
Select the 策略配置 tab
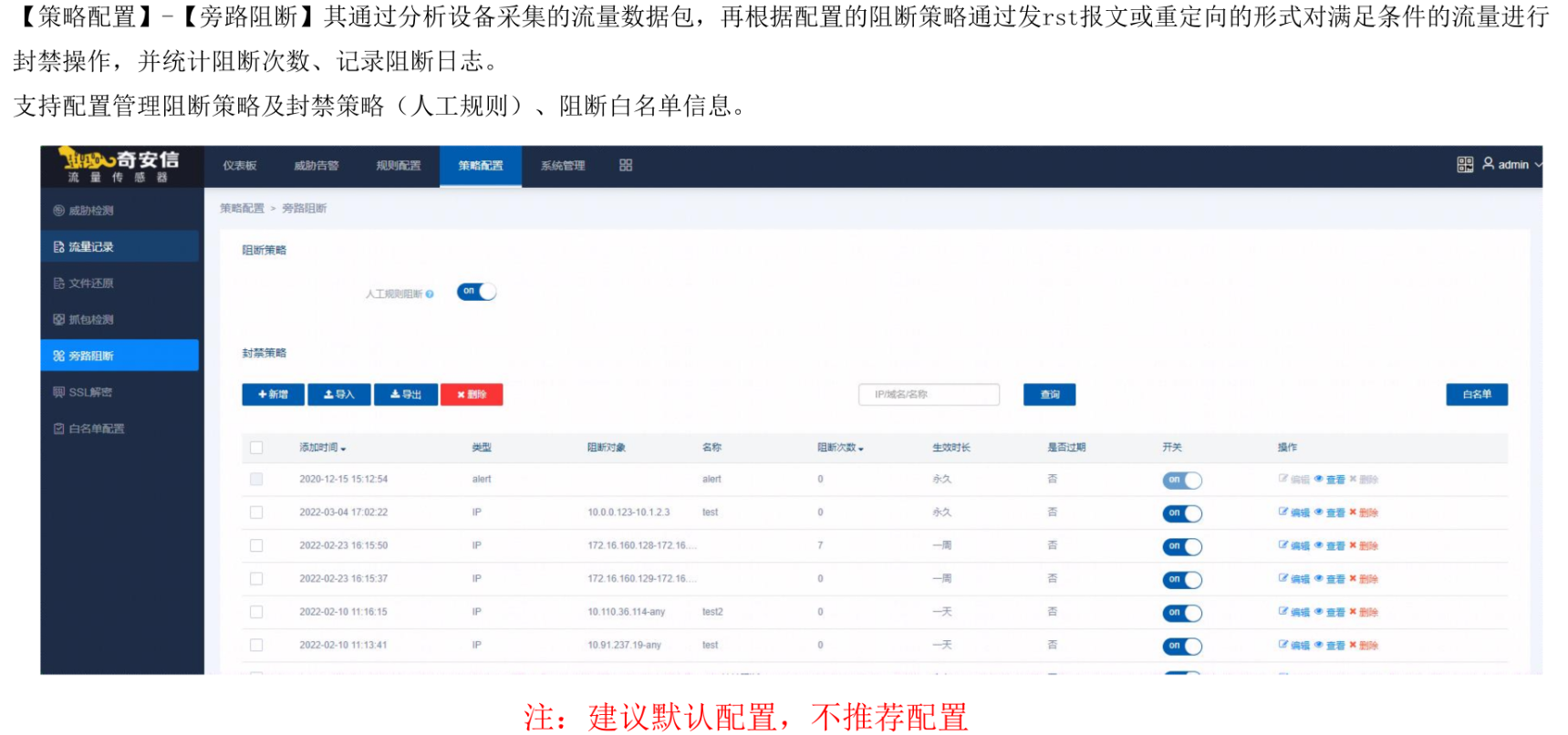click(481, 166)
